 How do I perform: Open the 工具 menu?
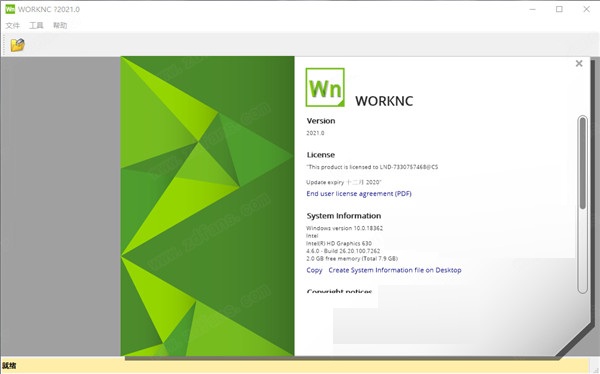coord(36,25)
